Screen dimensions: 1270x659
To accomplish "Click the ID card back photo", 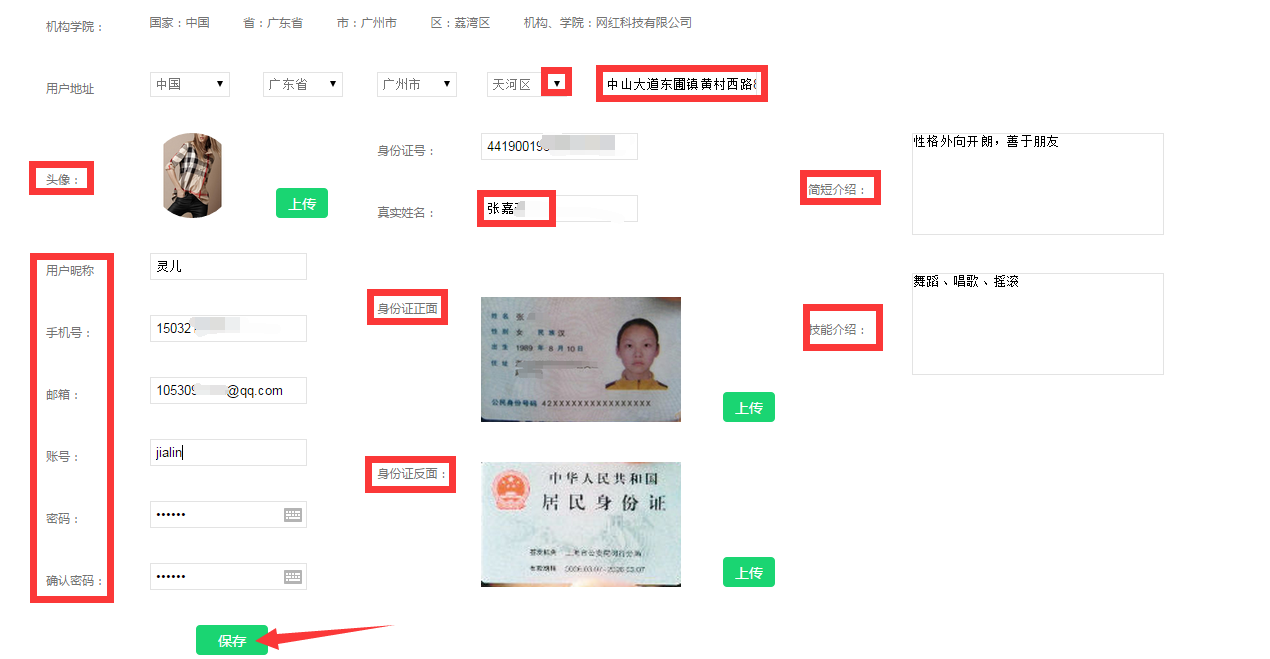I will click(581, 524).
